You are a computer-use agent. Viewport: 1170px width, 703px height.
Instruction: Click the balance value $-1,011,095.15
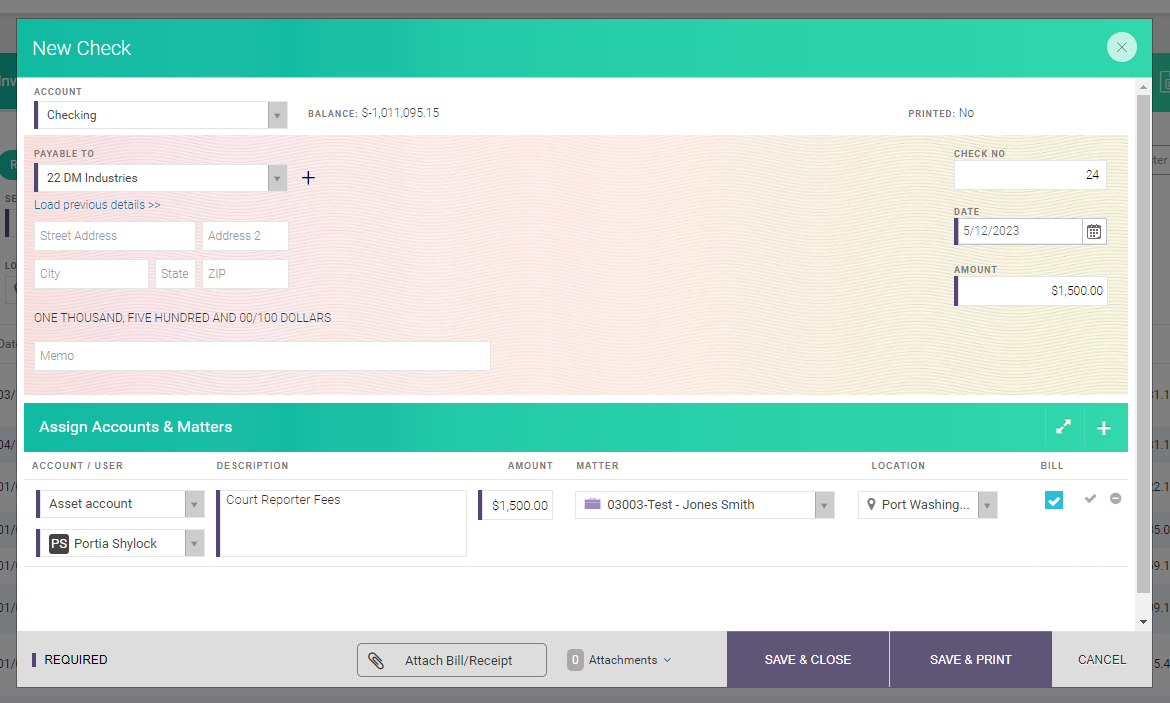click(x=400, y=113)
